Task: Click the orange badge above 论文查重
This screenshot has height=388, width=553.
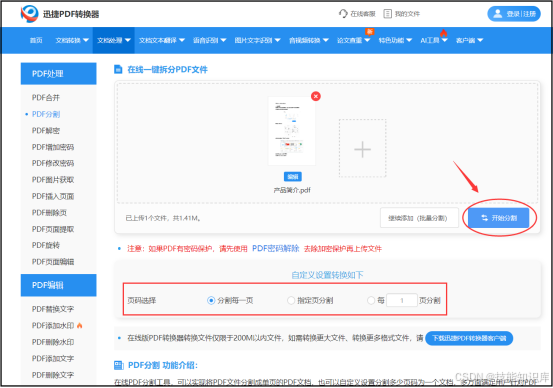Action: (x=369, y=32)
